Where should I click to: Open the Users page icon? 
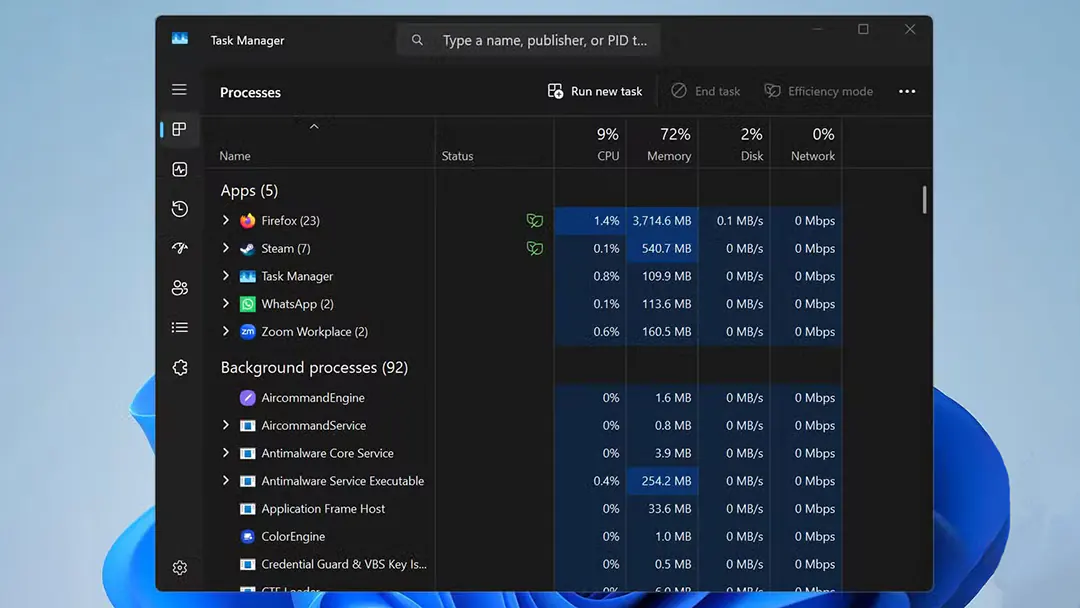pos(179,288)
